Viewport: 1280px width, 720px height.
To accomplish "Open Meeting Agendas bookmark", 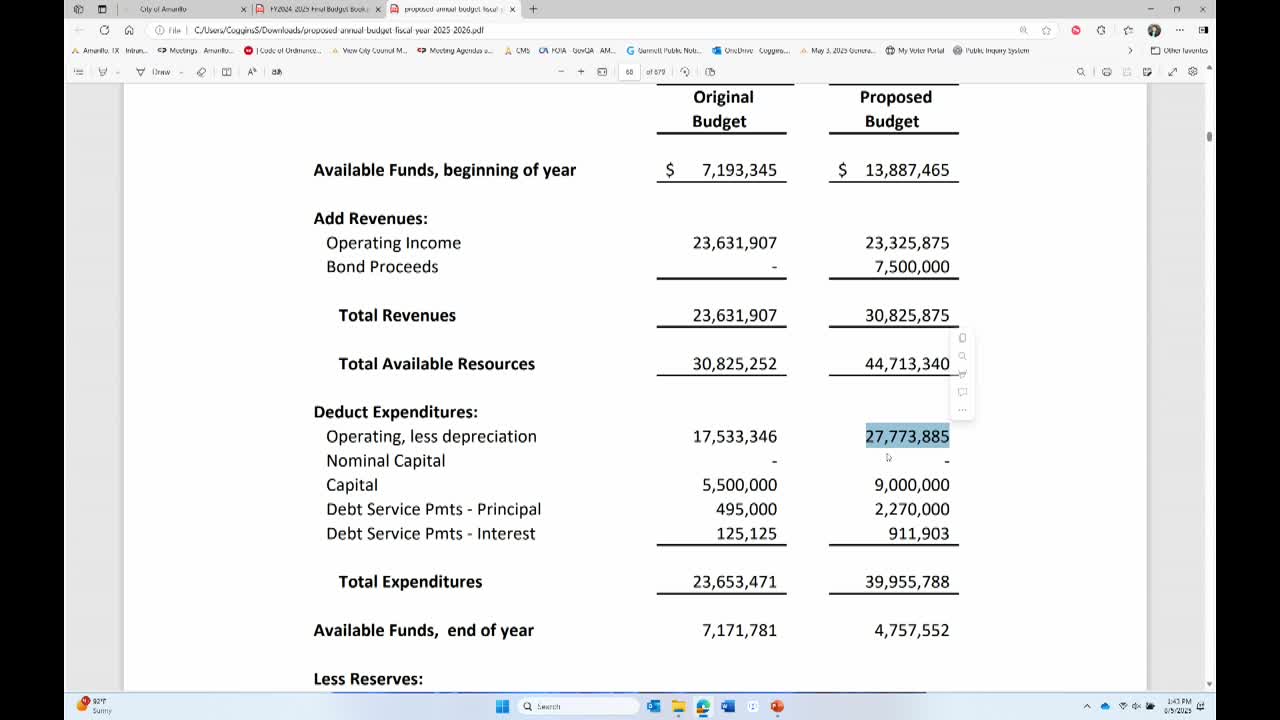I will [455, 50].
